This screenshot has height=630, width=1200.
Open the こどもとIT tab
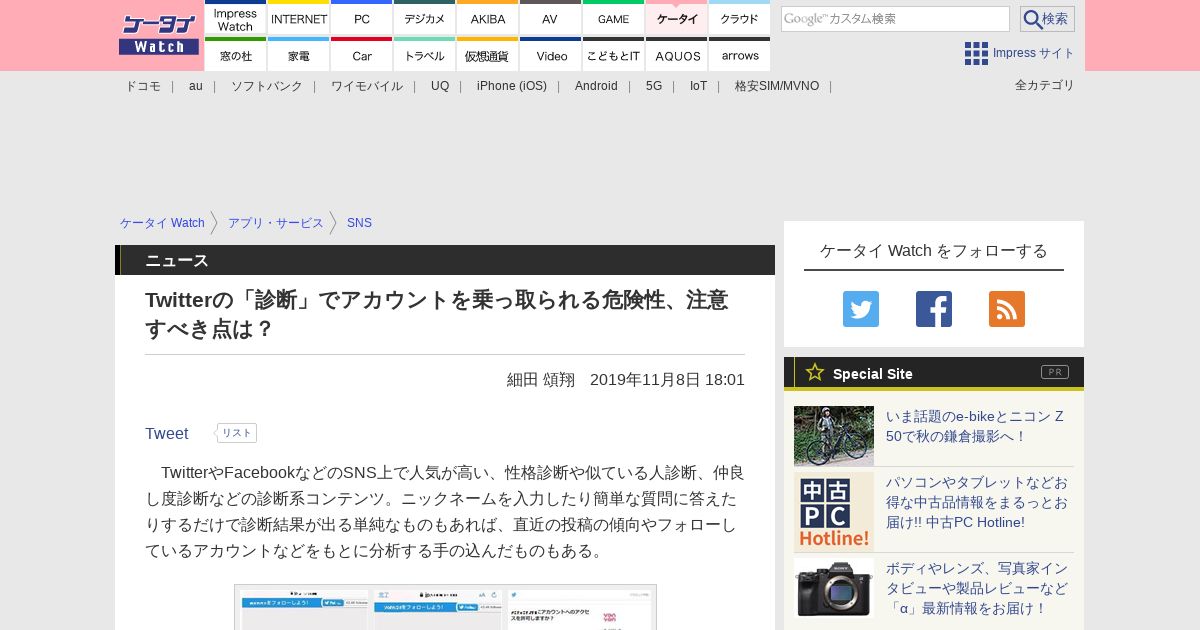pos(614,55)
